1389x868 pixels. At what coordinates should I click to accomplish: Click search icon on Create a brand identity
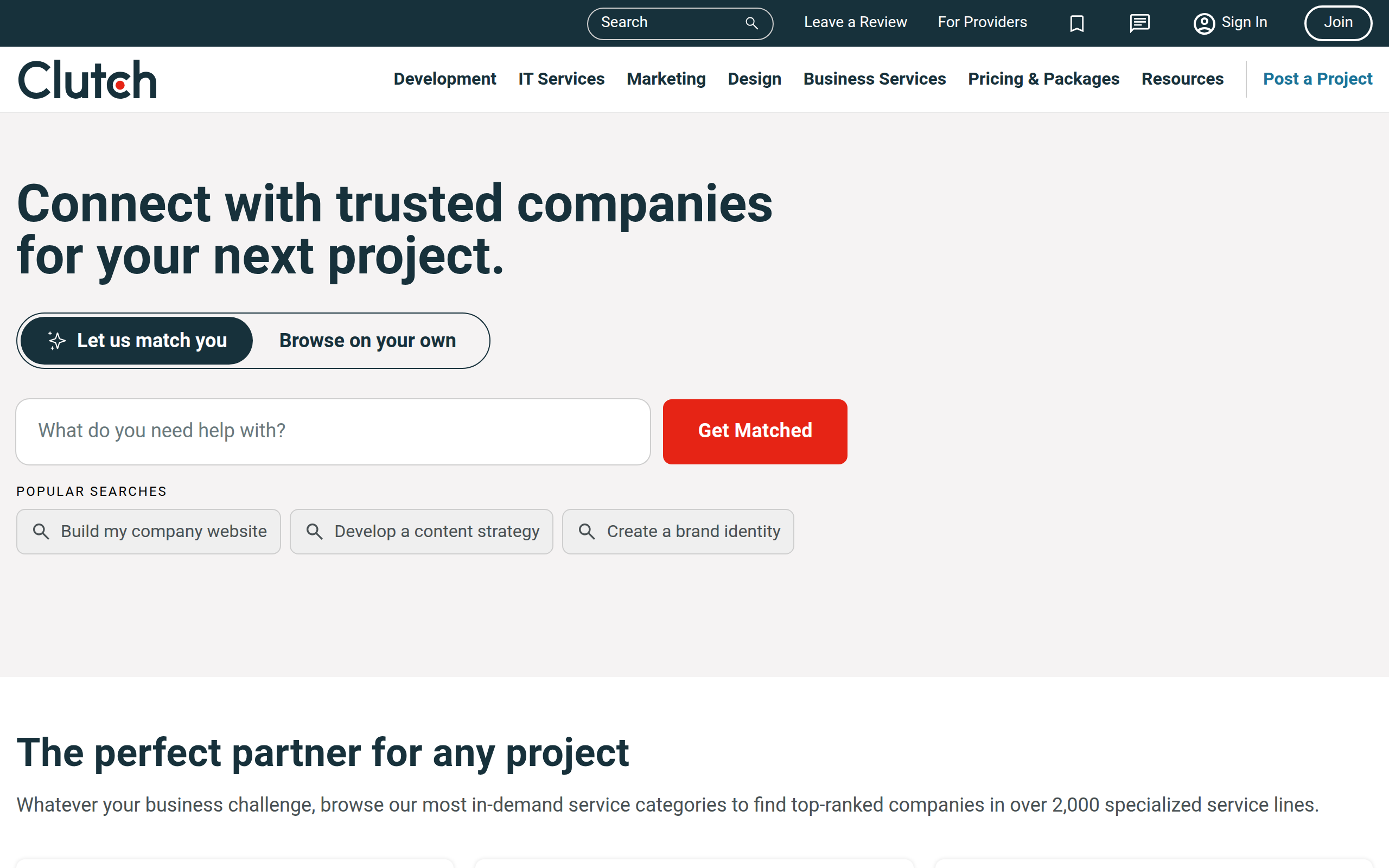pyautogui.click(x=587, y=531)
